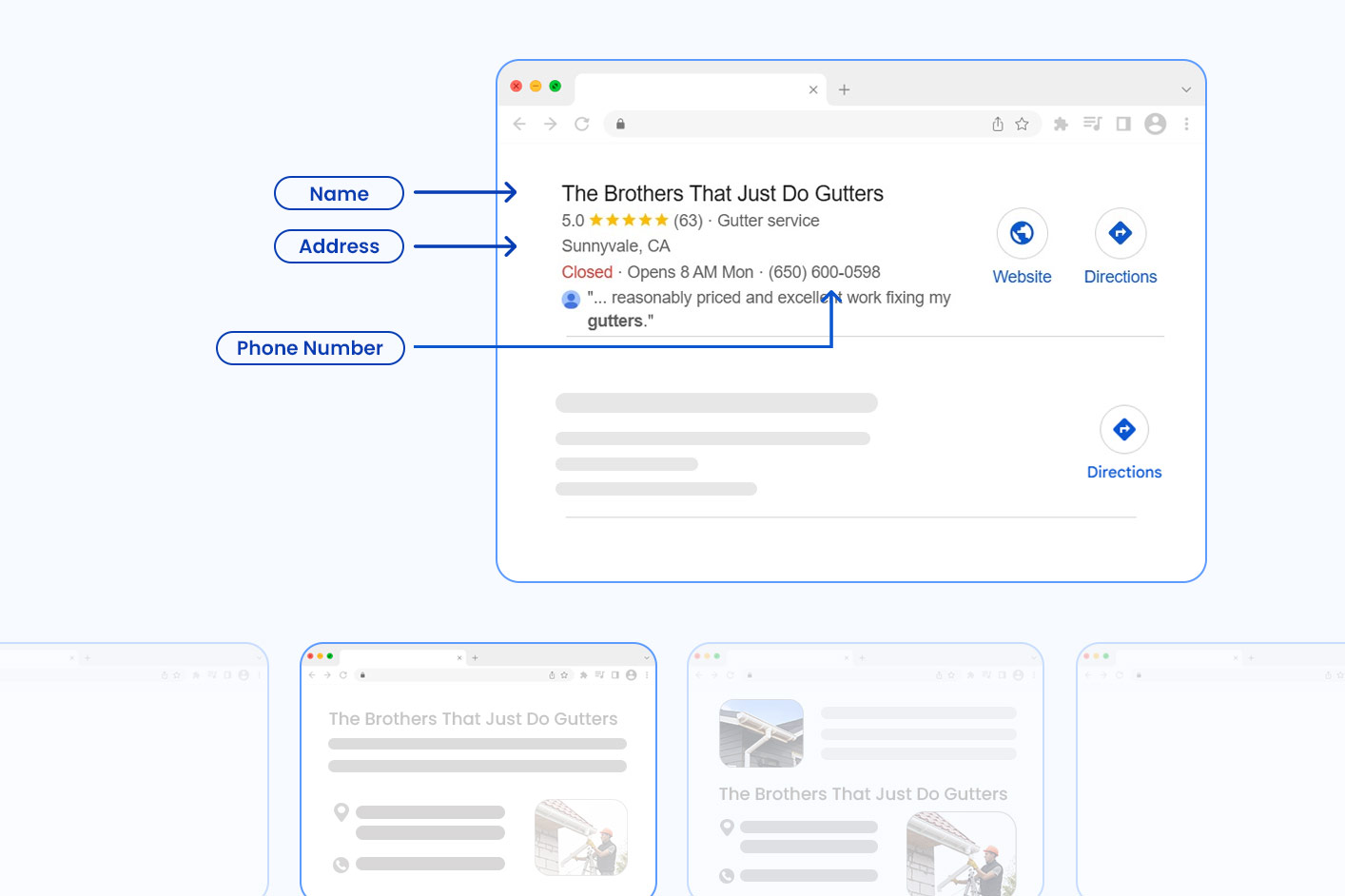Open the Website button with the globe icon
Viewport: 1345px width, 896px height.
coord(1023,246)
